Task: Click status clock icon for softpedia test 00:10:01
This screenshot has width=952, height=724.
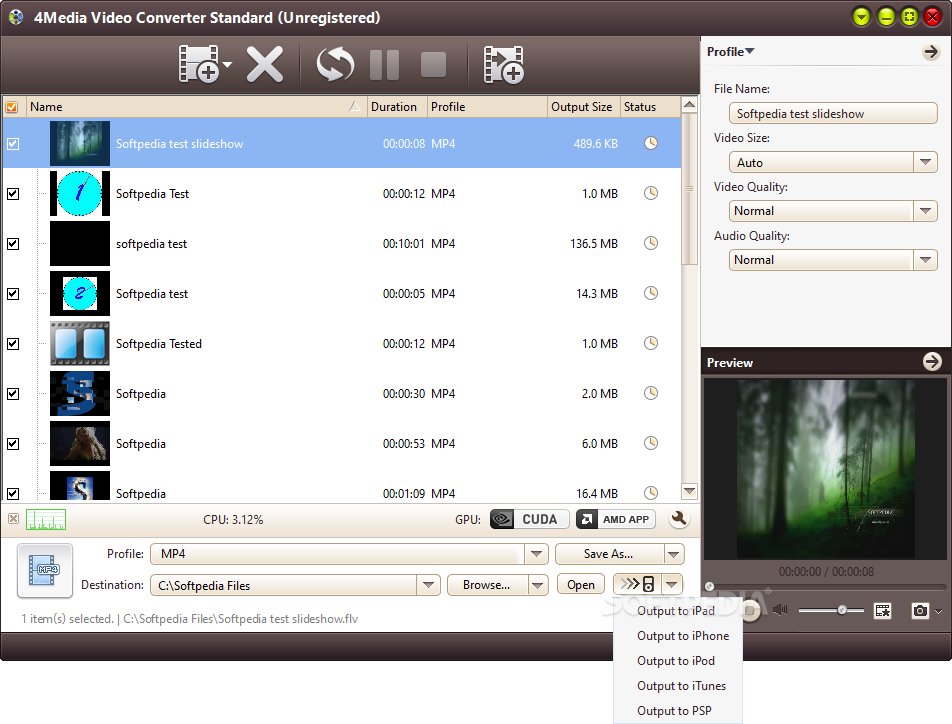Action: click(x=650, y=243)
